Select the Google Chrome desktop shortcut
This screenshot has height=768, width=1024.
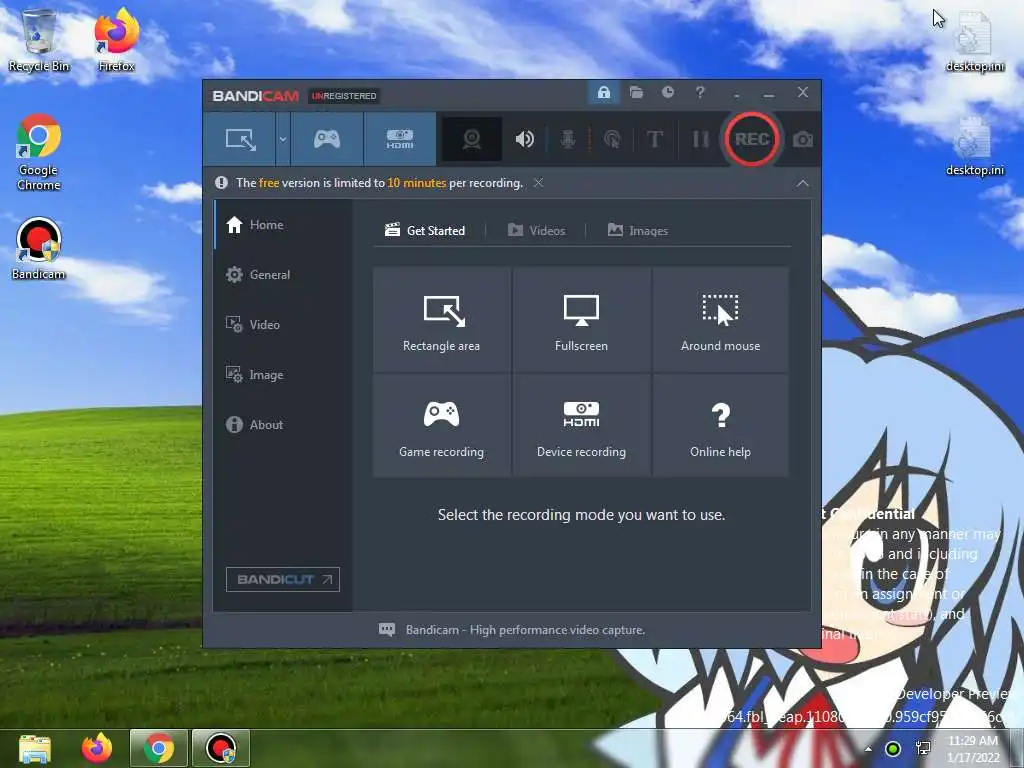click(39, 152)
